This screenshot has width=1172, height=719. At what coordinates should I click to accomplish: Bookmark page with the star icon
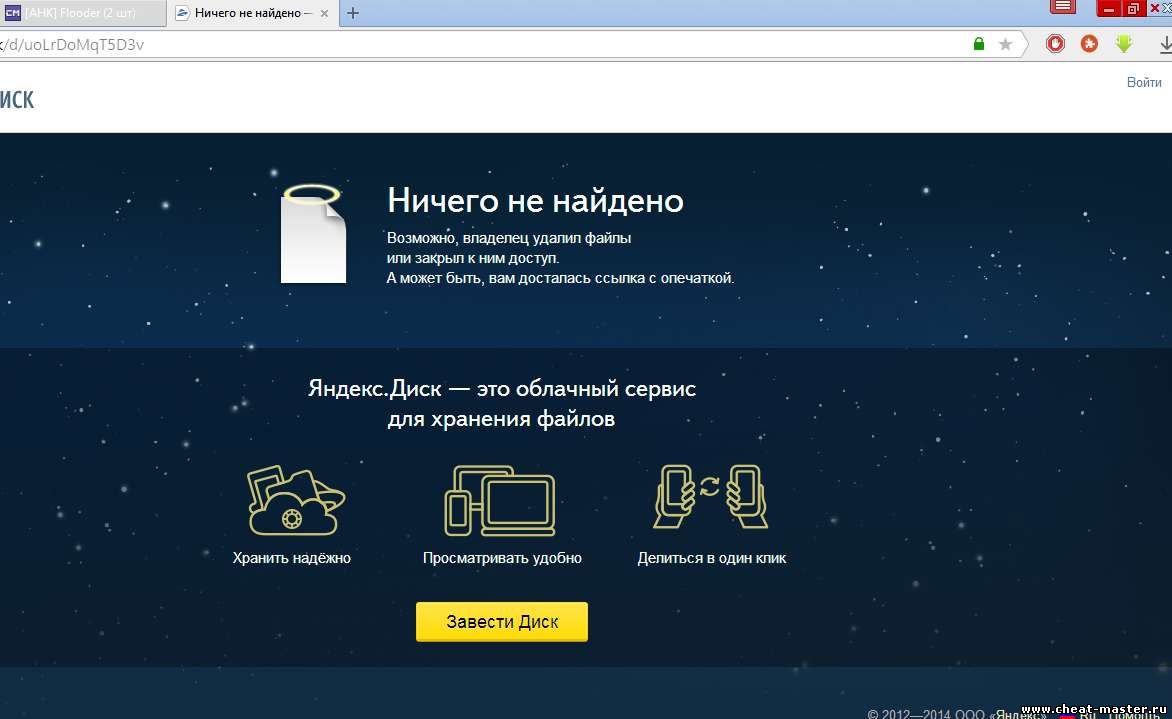click(x=1006, y=44)
